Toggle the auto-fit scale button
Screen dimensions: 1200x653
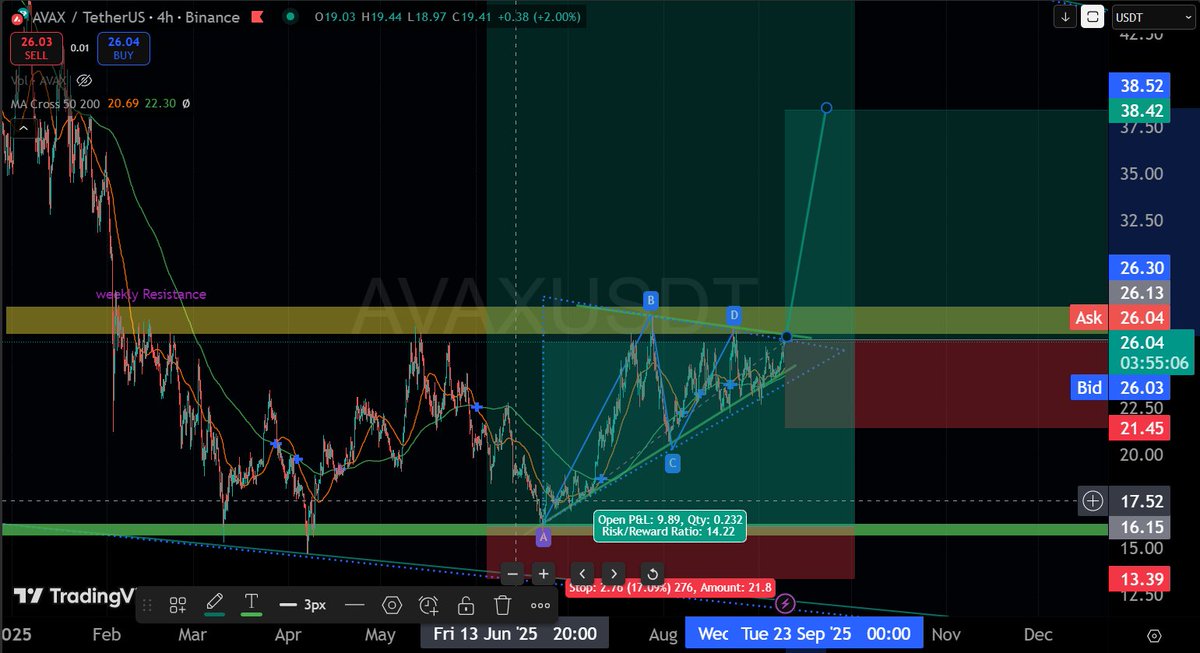(x=1092, y=17)
